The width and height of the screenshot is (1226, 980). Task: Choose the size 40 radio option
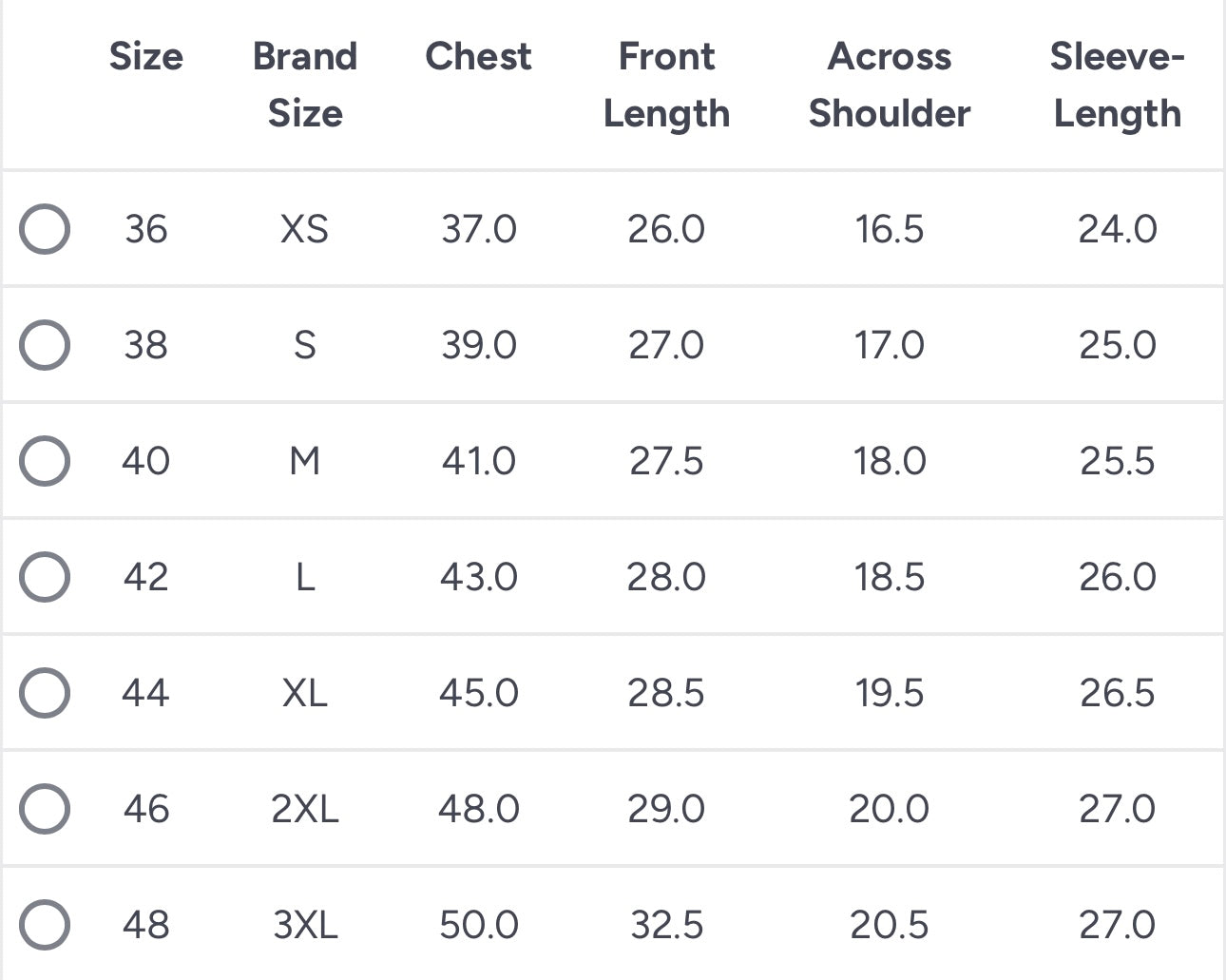pos(45,461)
